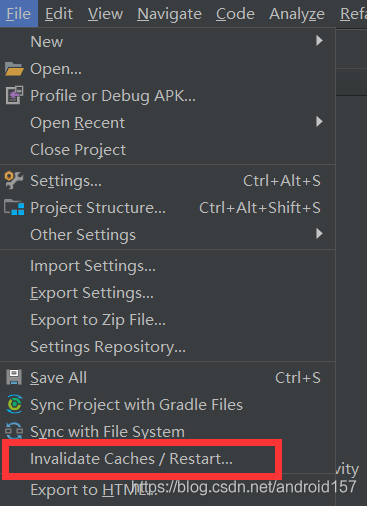Choose Export to Zip File
The image size is (367, 506).
click(98, 320)
